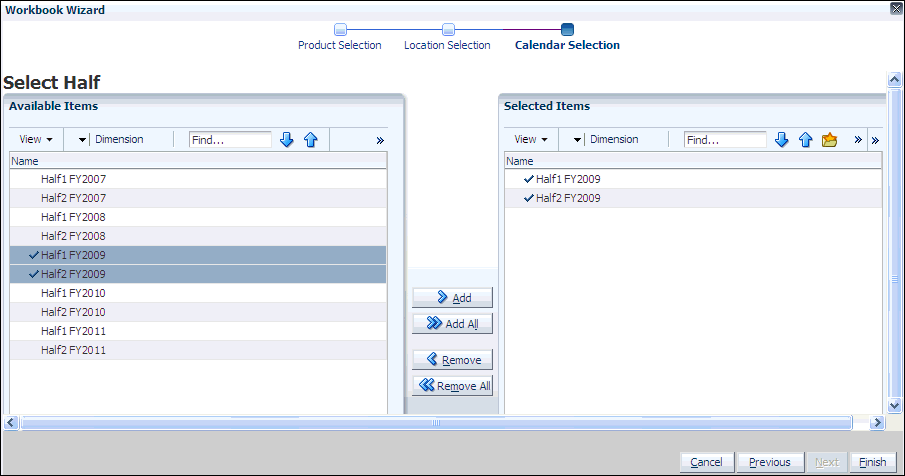The image size is (905, 476).
Task: Click the Add All button
Action: (x=452, y=324)
